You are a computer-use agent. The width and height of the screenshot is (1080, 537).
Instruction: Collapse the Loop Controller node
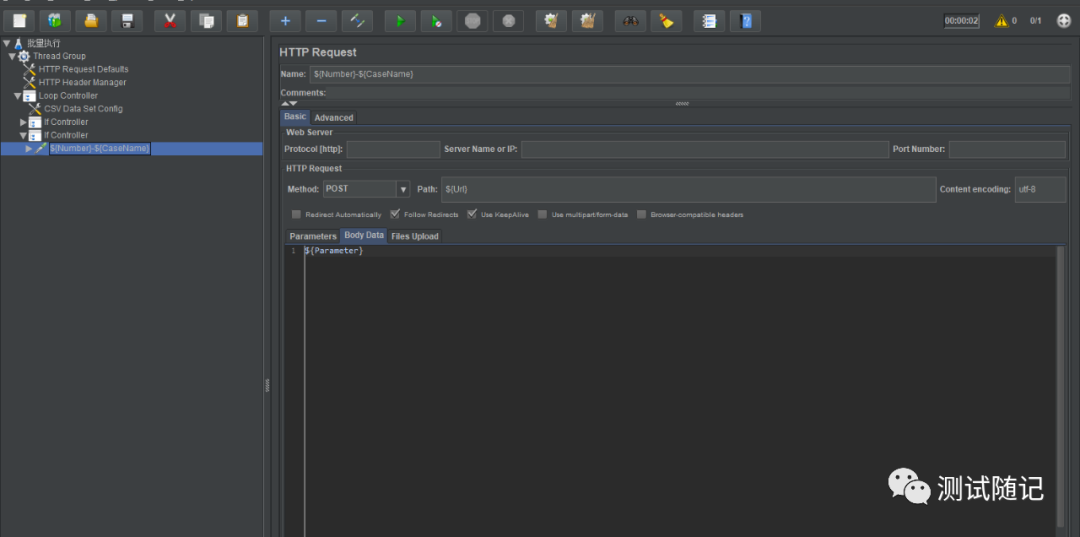pyautogui.click(x=17, y=96)
